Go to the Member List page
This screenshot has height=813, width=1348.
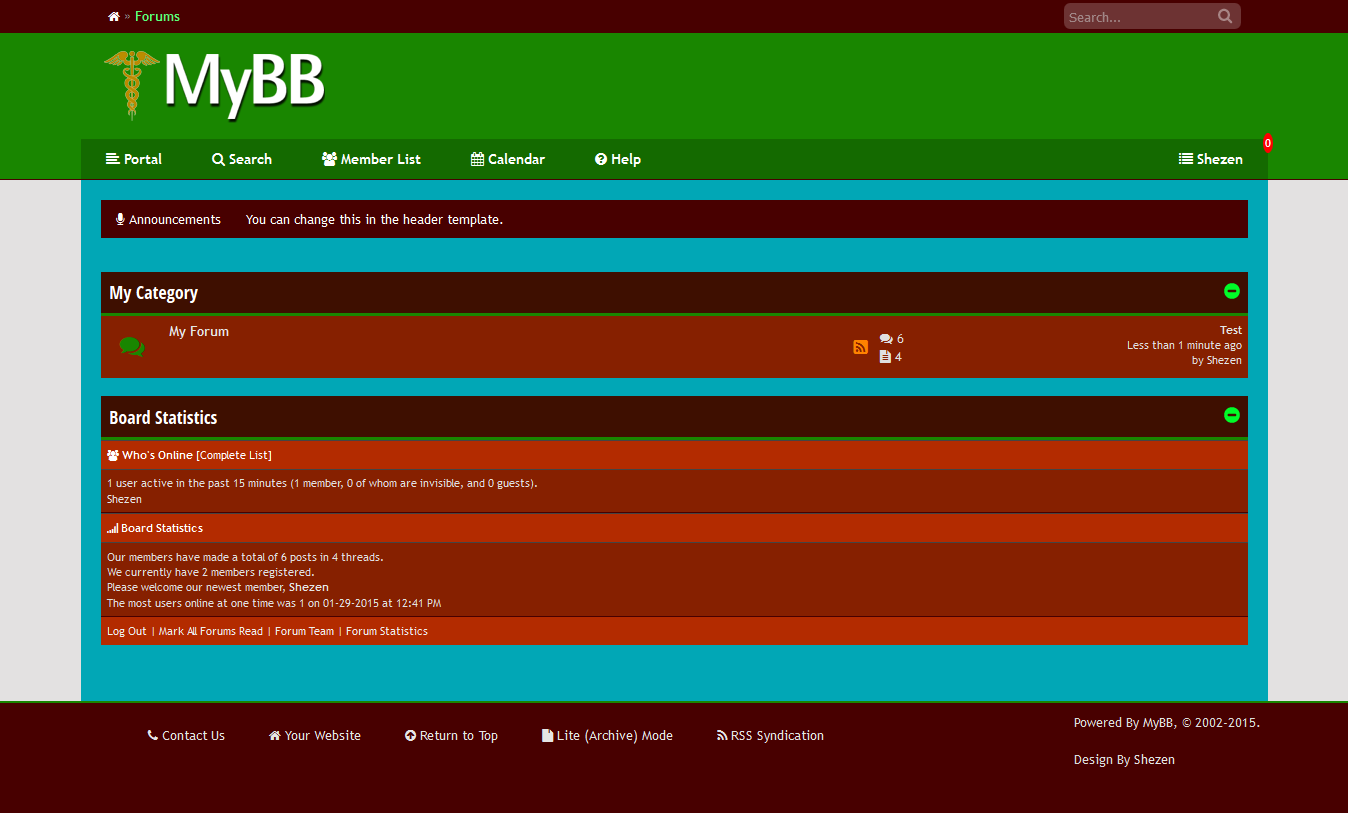pyautogui.click(x=371, y=159)
